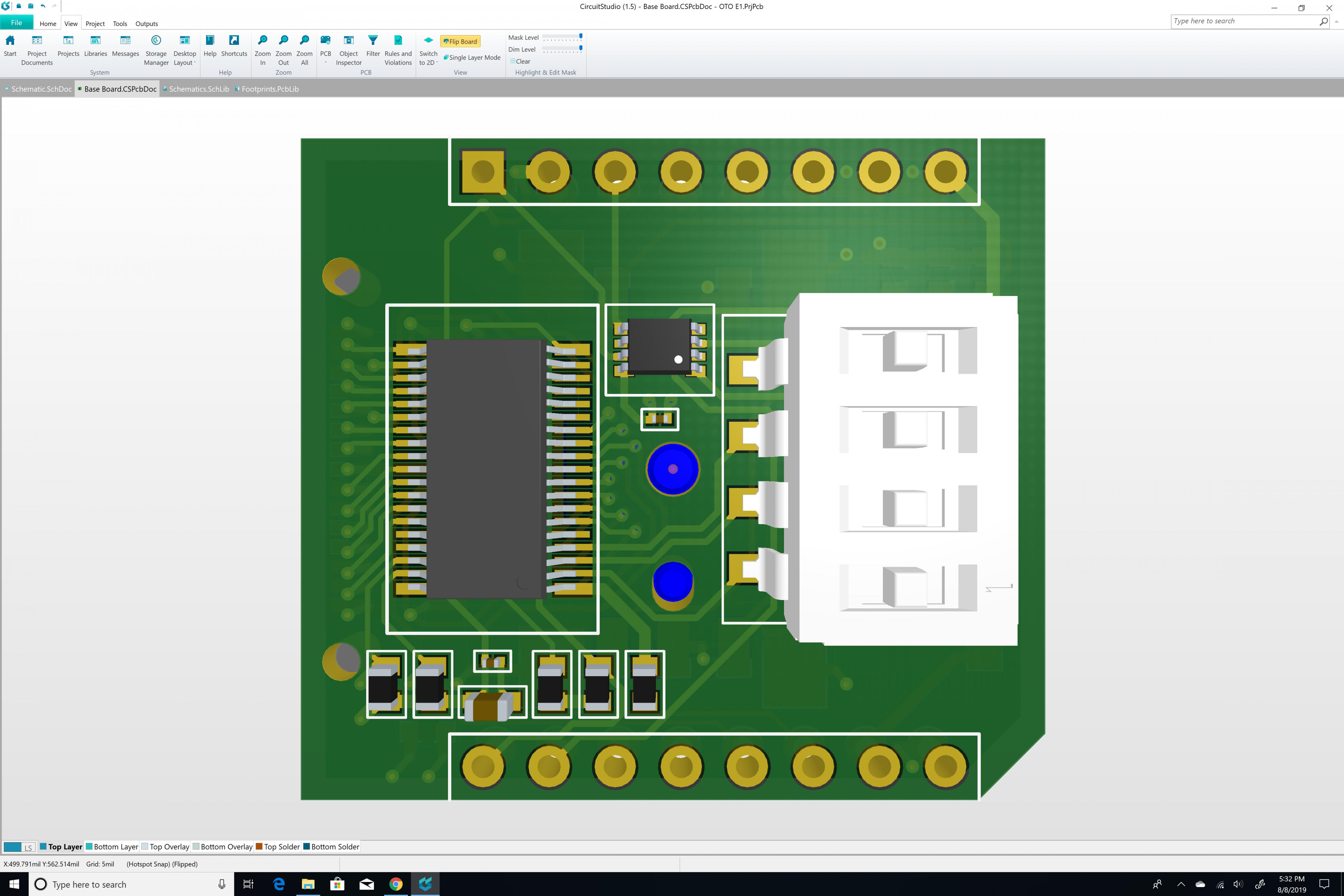This screenshot has width=1344, height=896.
Task: Open the Help documentation
Action: (x=210, y=46)
